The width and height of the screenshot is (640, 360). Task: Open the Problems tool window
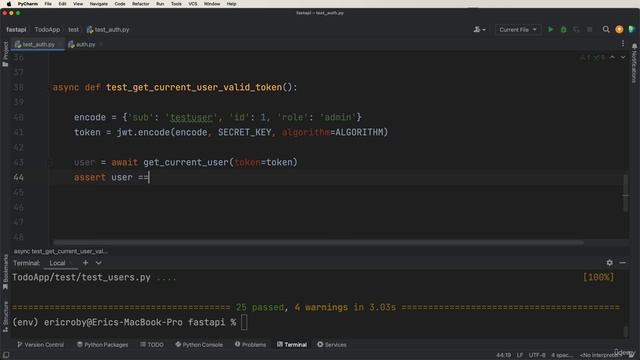tap(250, 344)
